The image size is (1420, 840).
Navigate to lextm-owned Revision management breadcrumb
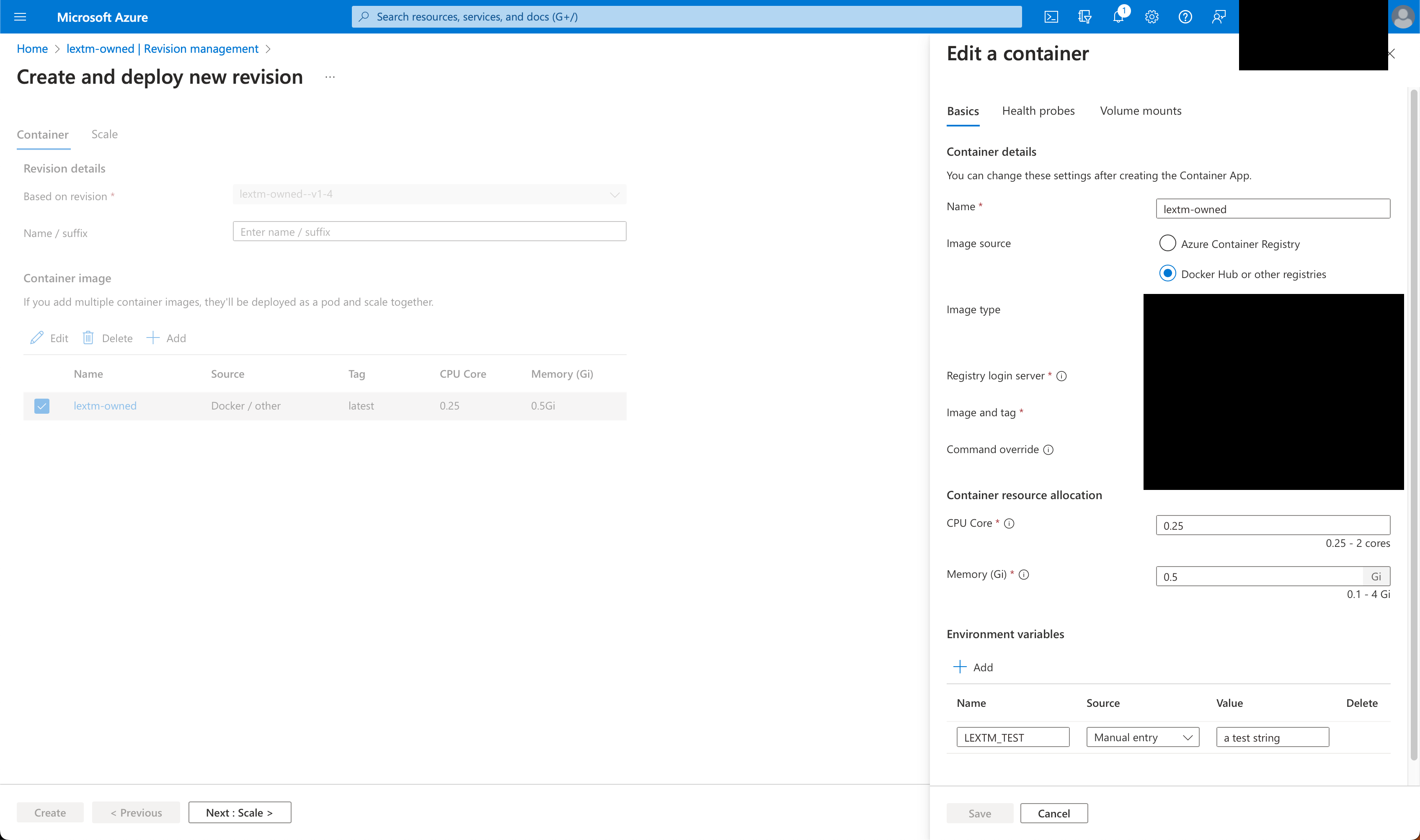click(x=163, y=49)
